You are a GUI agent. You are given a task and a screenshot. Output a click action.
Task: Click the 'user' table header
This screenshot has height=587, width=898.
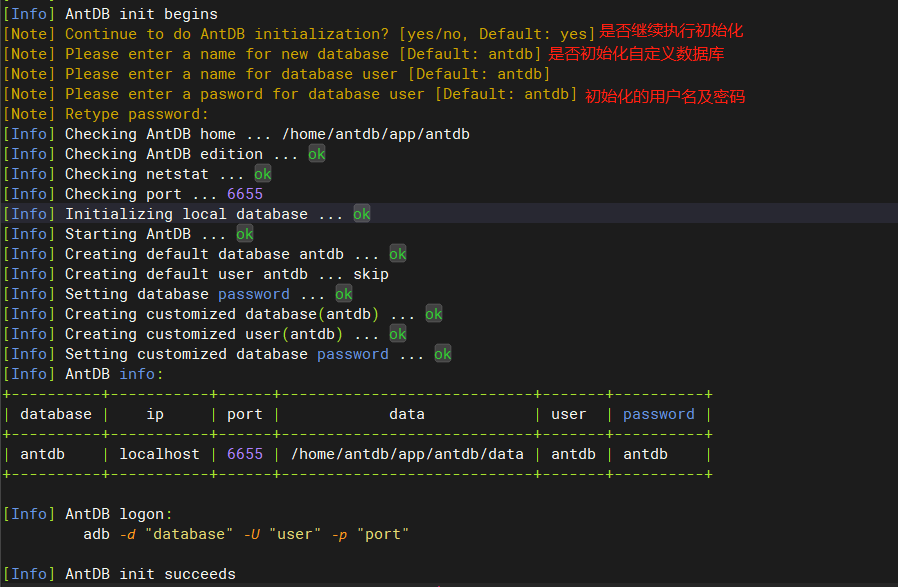(569, 414)
